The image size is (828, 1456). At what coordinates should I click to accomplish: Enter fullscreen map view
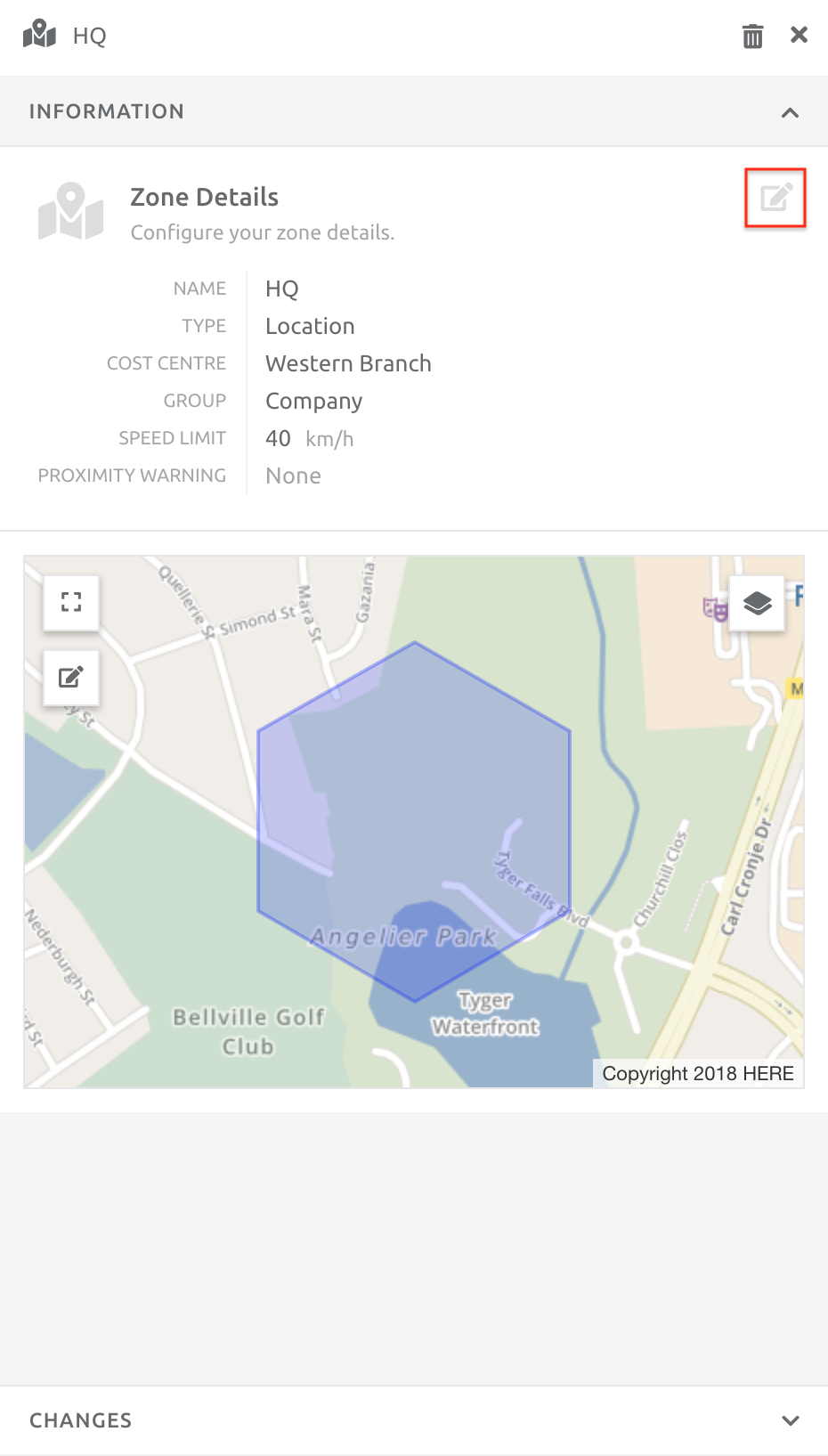point(70,603)
